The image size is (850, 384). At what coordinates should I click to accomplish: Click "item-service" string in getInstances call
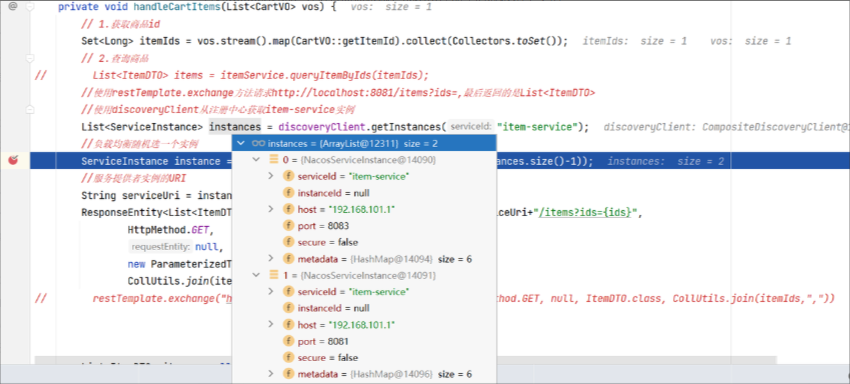tap(537, 127)
